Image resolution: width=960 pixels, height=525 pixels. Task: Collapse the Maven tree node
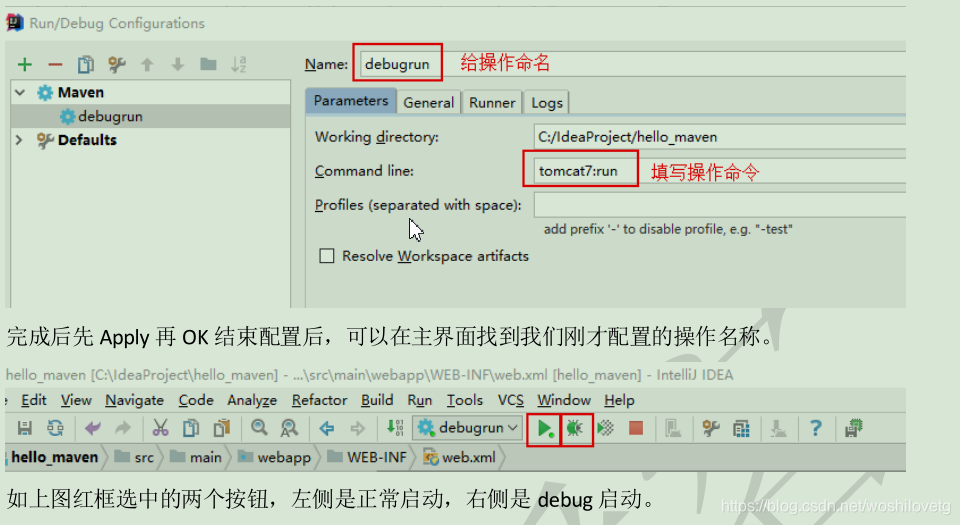(20, 92)
